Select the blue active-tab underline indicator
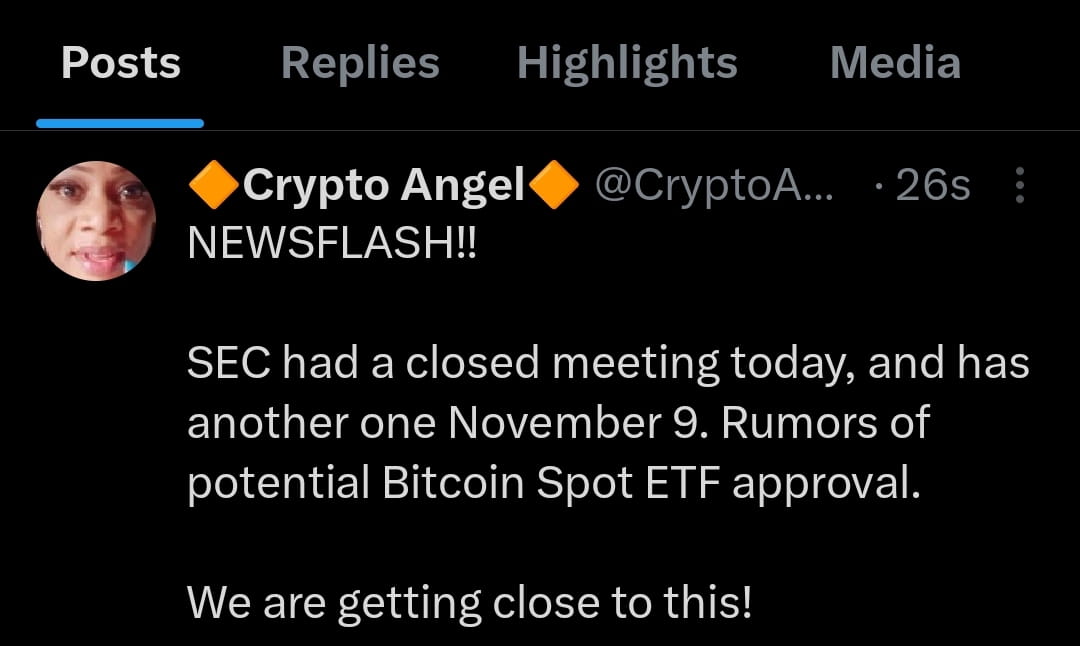Viewport: 1080px width, 646px height. point(119,120)
